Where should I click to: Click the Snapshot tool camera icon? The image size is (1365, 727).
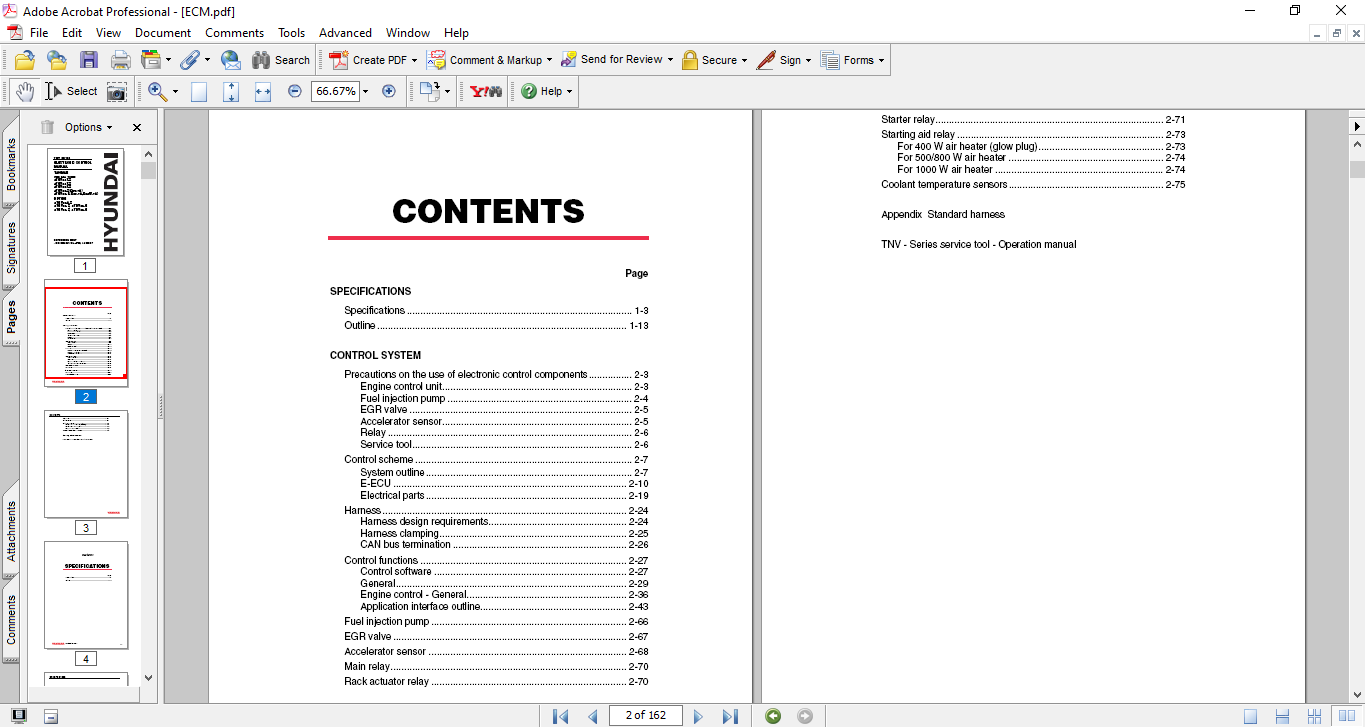(x=117, y=91)
